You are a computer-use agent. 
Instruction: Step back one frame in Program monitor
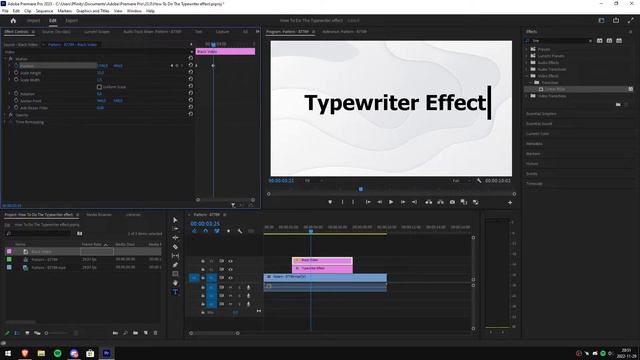(380, 202)
